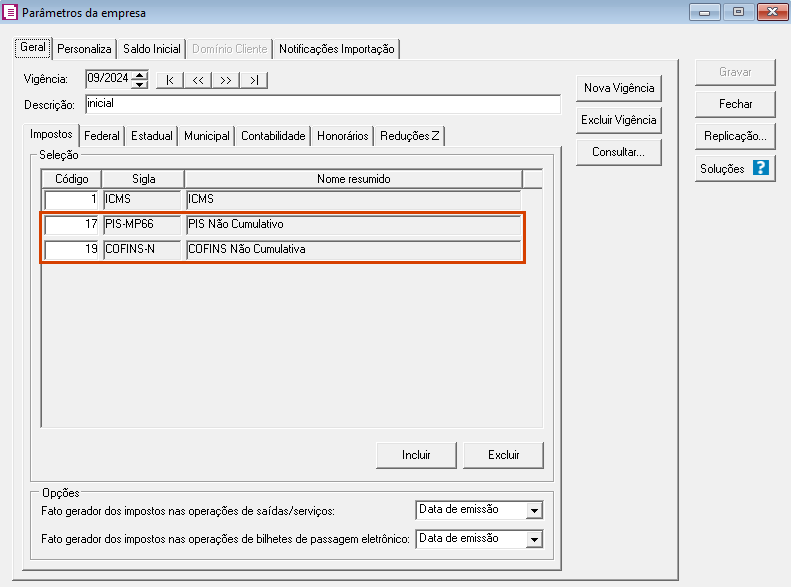The width and height of the screenshot is (791, 587).
Task: Click the Fechar button
Action: point(736,104)
